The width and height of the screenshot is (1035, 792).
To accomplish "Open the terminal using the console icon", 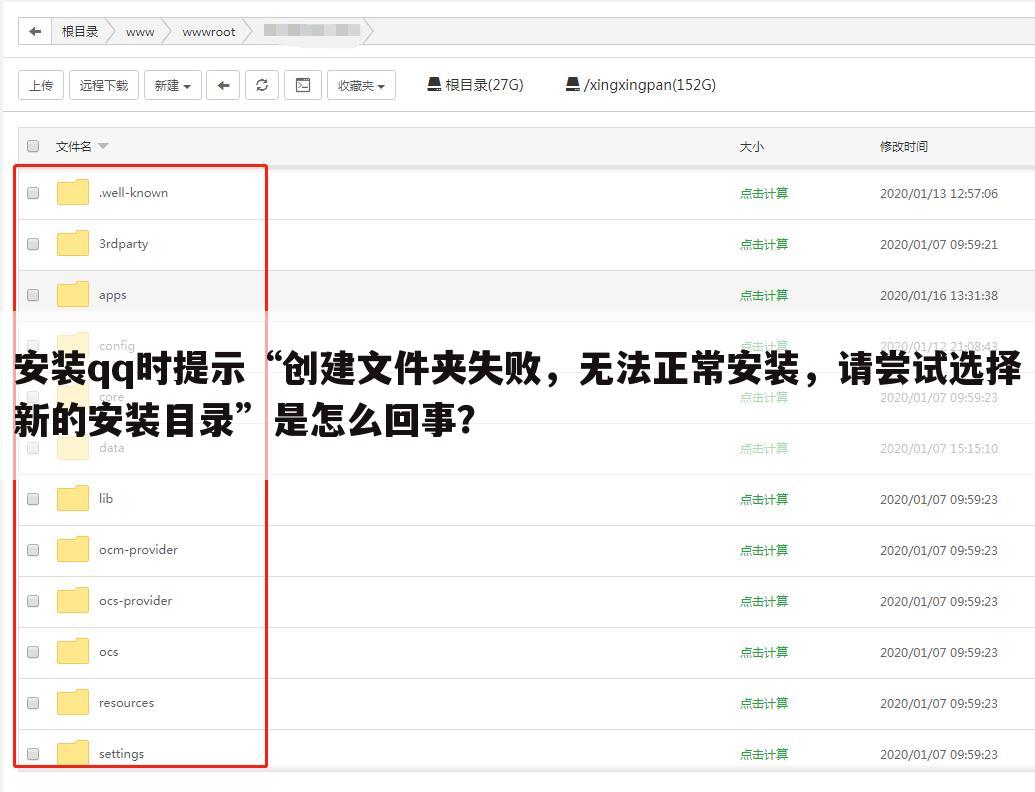I will [303, 85].
